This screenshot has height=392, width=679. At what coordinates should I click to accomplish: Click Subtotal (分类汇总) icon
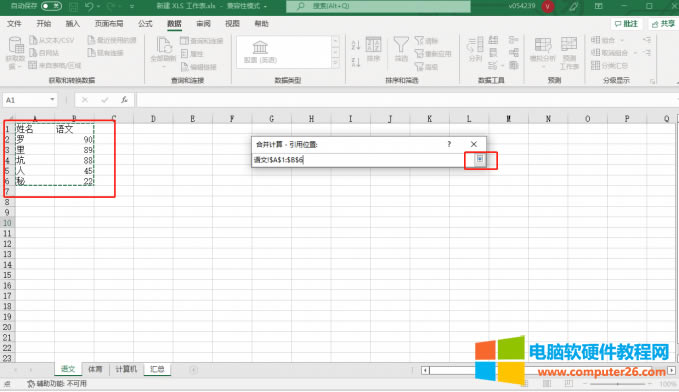point(595,65)
